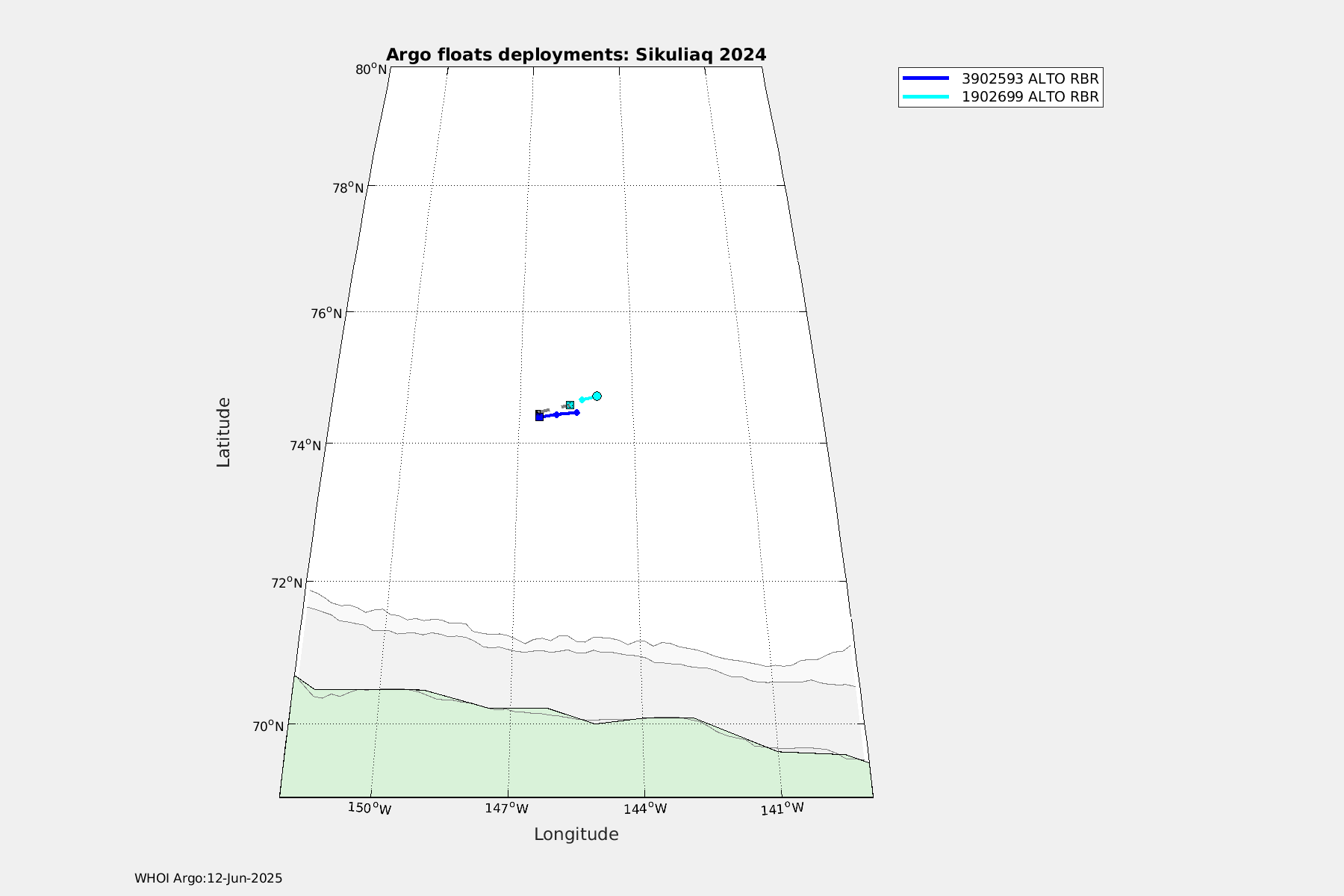Click legend entry '3902593 ALTO RBR'

point(1030,78)
